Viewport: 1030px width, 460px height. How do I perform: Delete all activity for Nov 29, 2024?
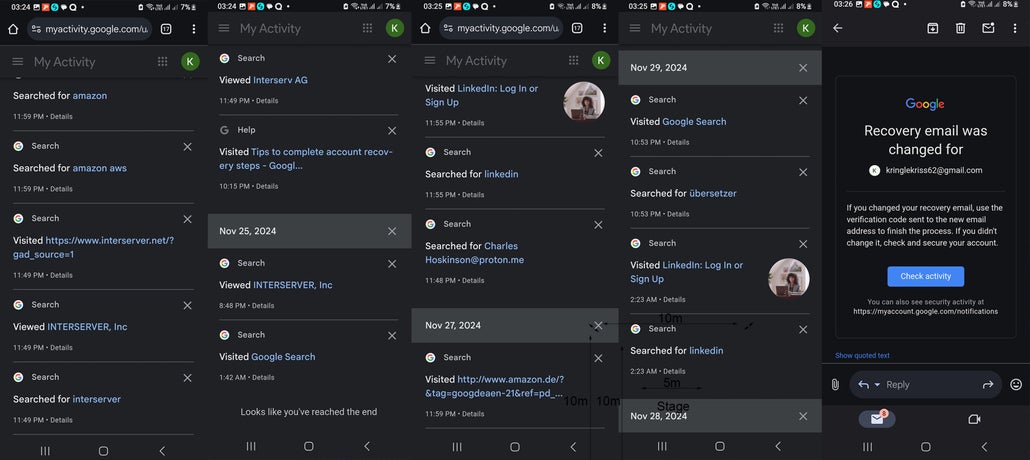pyautogui.click(x=803, y=68)
